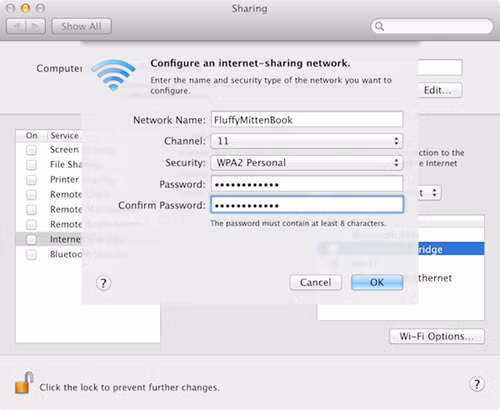Click the lock icon to prevent changes

coord(24,383)
